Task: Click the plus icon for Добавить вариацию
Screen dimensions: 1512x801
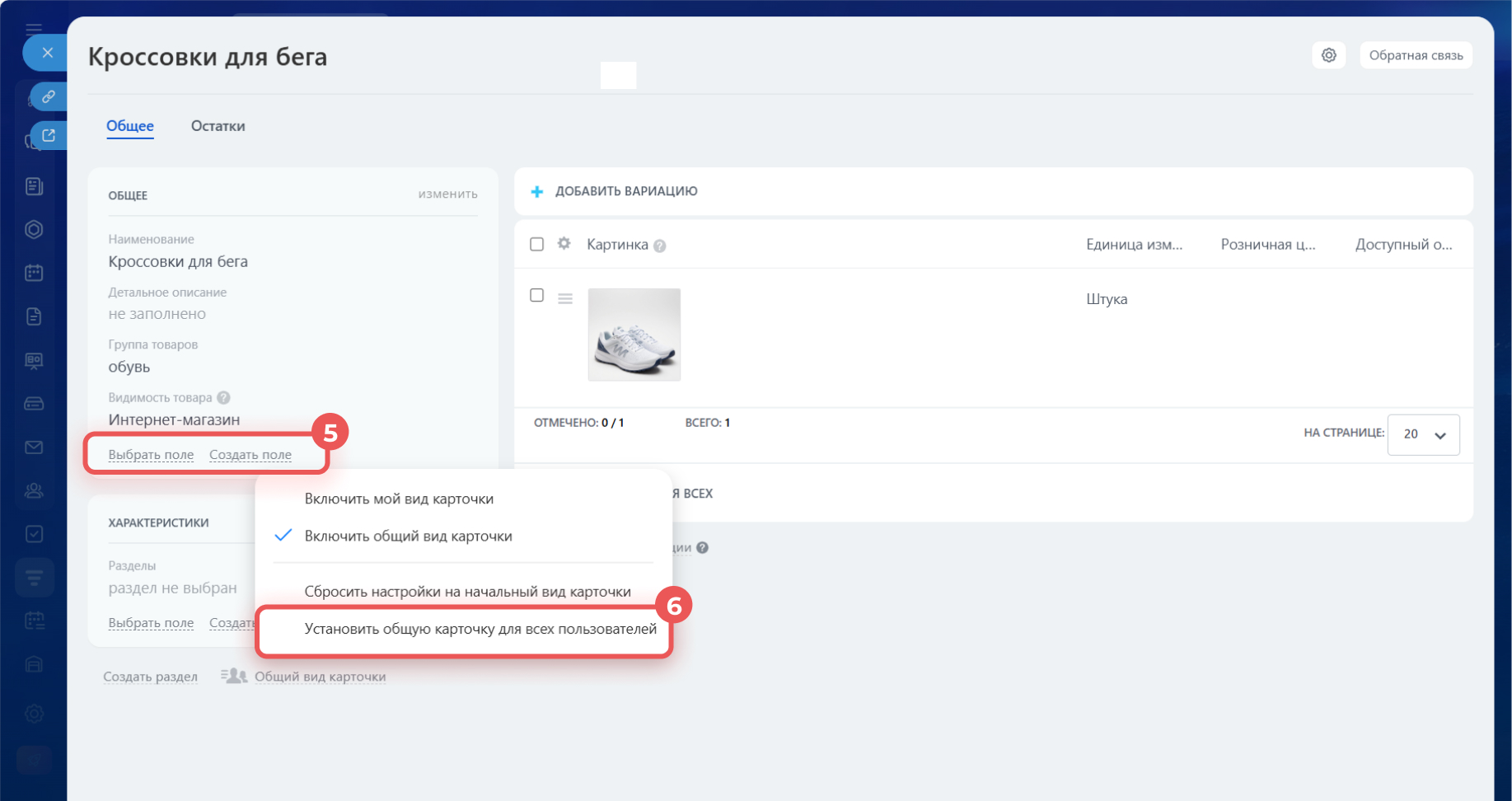Action: (x=537, y=191)
